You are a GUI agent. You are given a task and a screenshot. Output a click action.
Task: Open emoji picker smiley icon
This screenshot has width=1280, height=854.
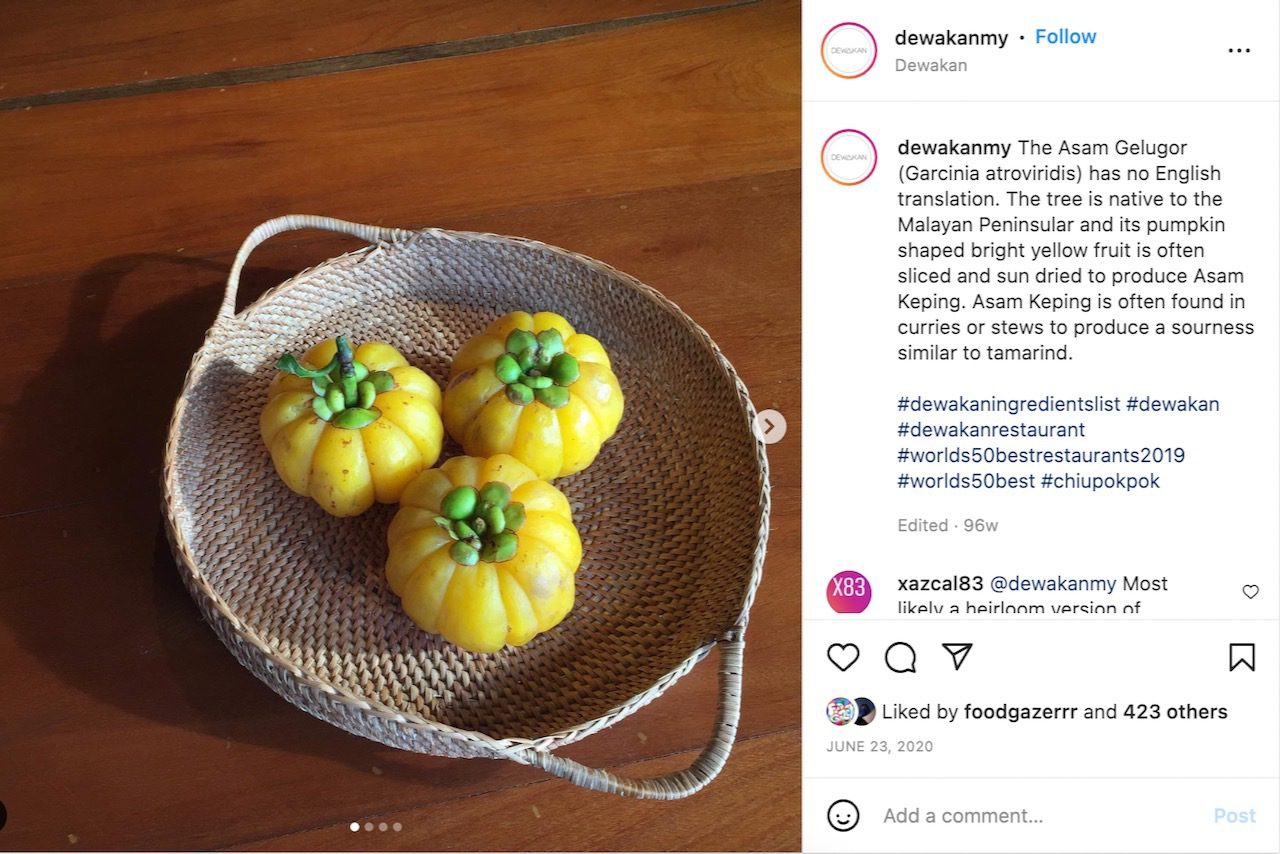[x=843, y=815]
